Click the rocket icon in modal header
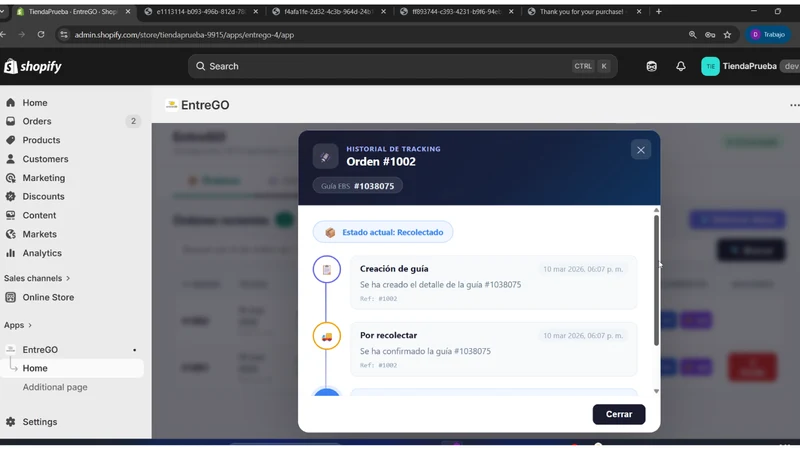The width and height of the screenshot is (800, 450). coord(326,157)
